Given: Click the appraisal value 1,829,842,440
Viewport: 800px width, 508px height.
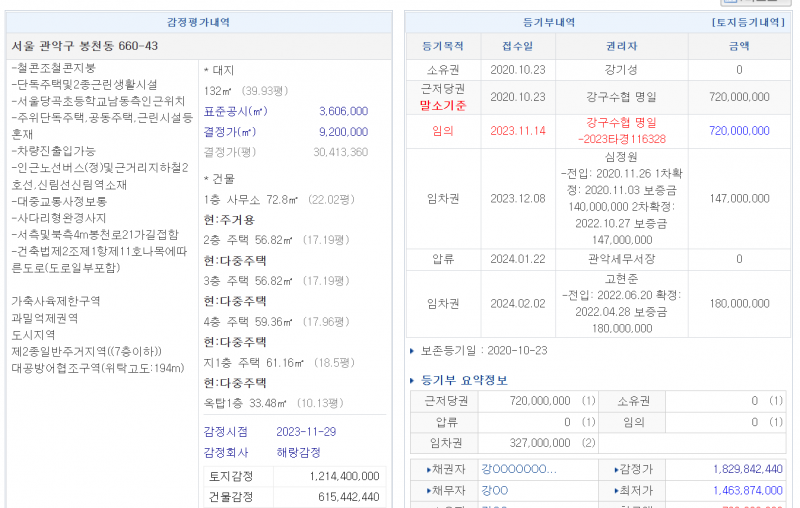Looking at the screenshot, I should [x=749, y=469].
